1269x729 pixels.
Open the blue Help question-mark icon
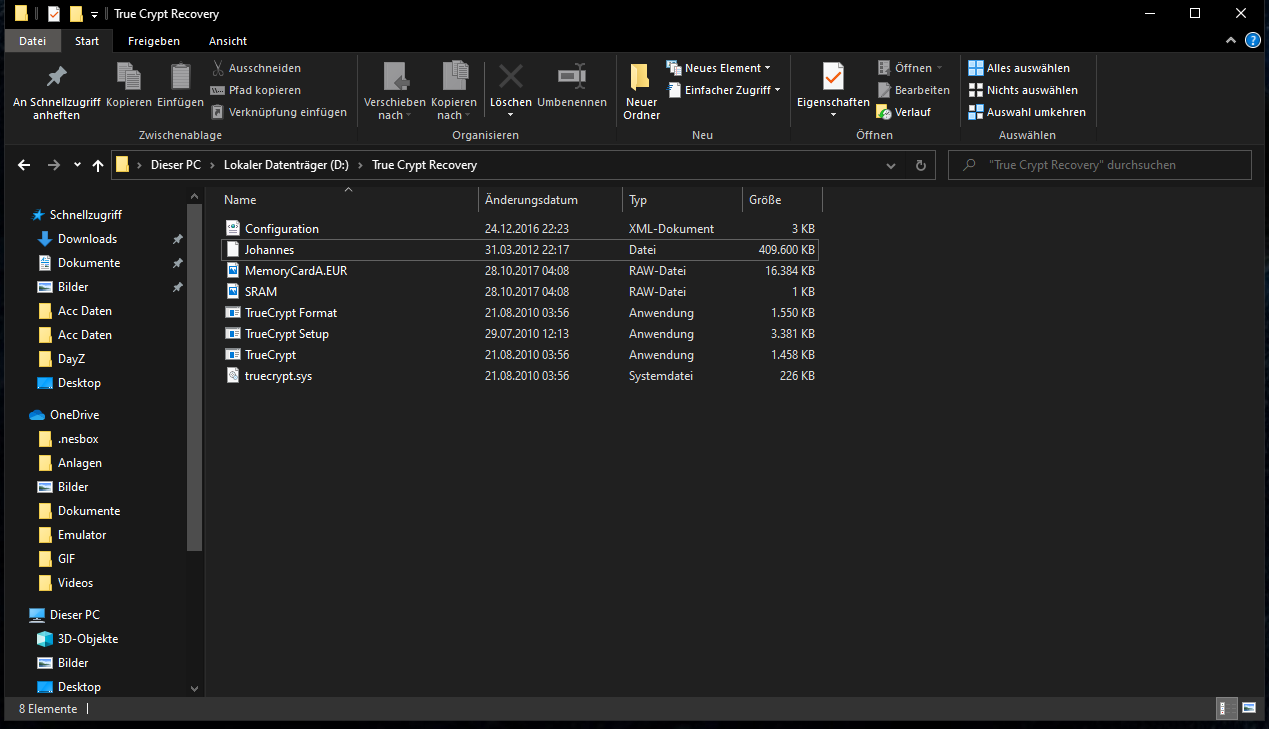1252,41
